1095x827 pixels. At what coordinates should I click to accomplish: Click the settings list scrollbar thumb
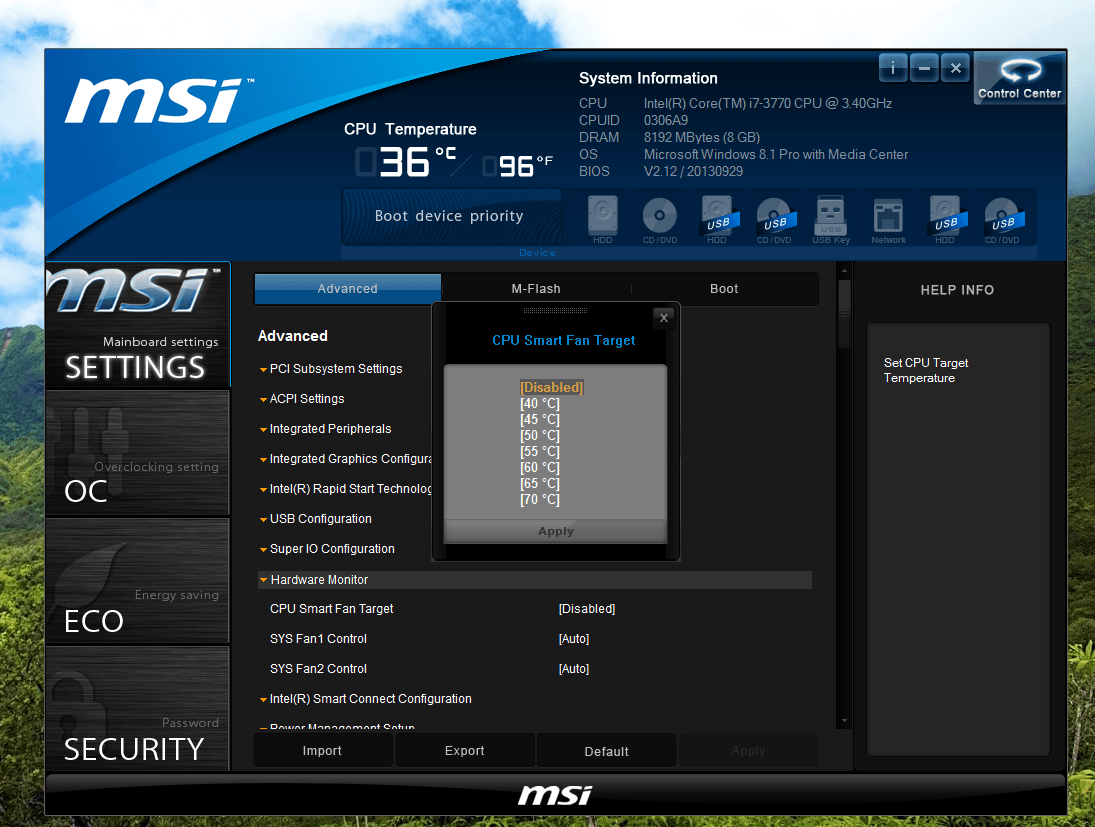[x=844, y=313]
